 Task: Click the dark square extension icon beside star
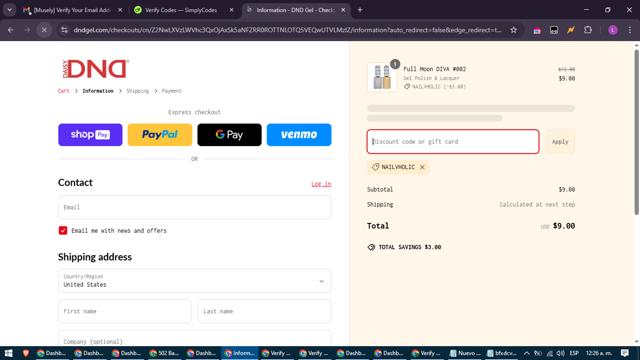[554, 30]
